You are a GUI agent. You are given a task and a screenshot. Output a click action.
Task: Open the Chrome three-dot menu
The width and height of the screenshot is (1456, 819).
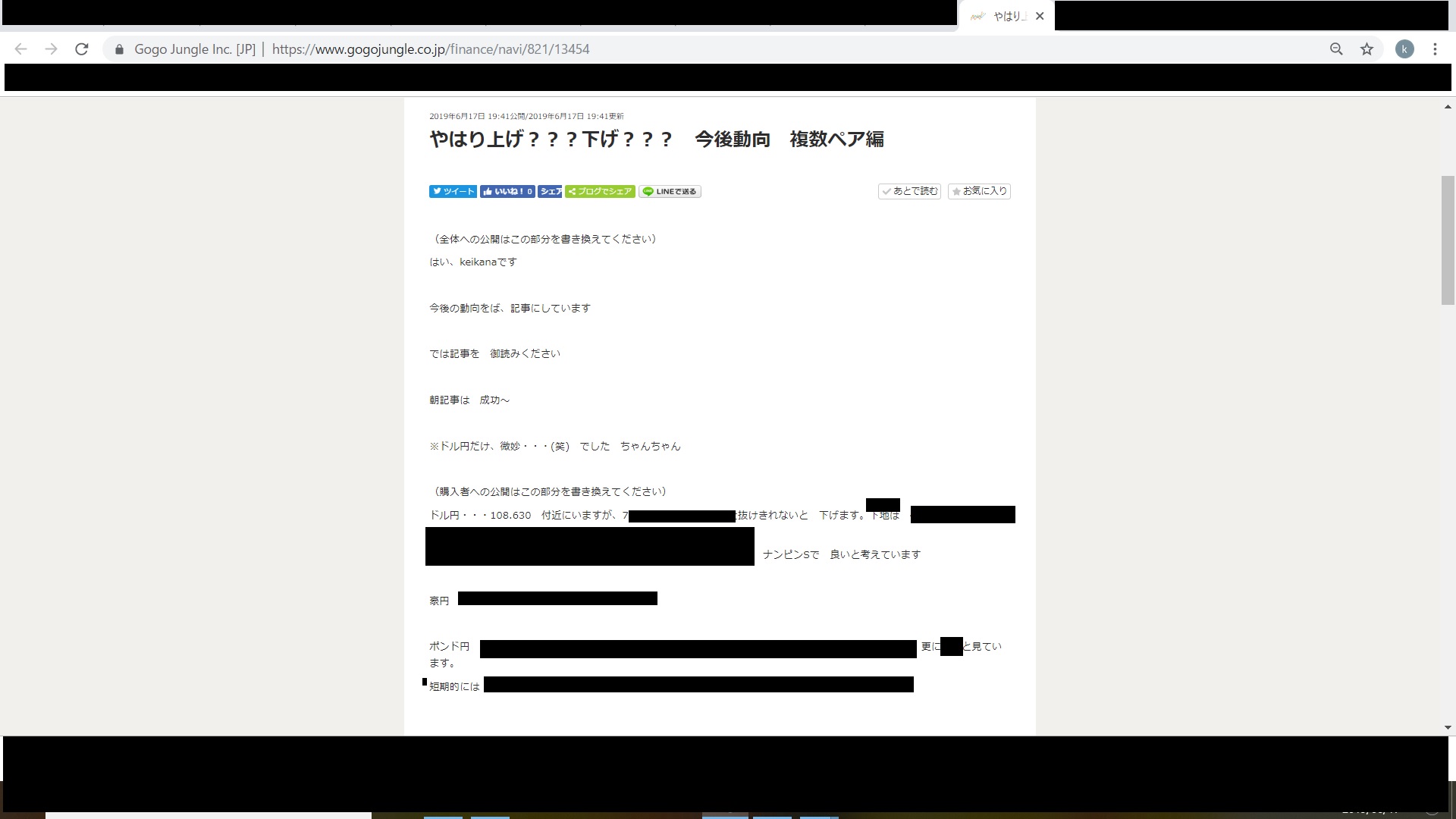point(1435,49)
